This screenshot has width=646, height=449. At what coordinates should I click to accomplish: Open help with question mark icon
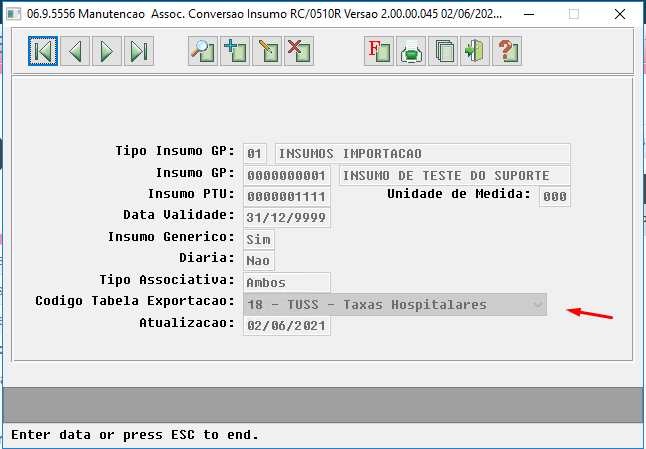507,51
